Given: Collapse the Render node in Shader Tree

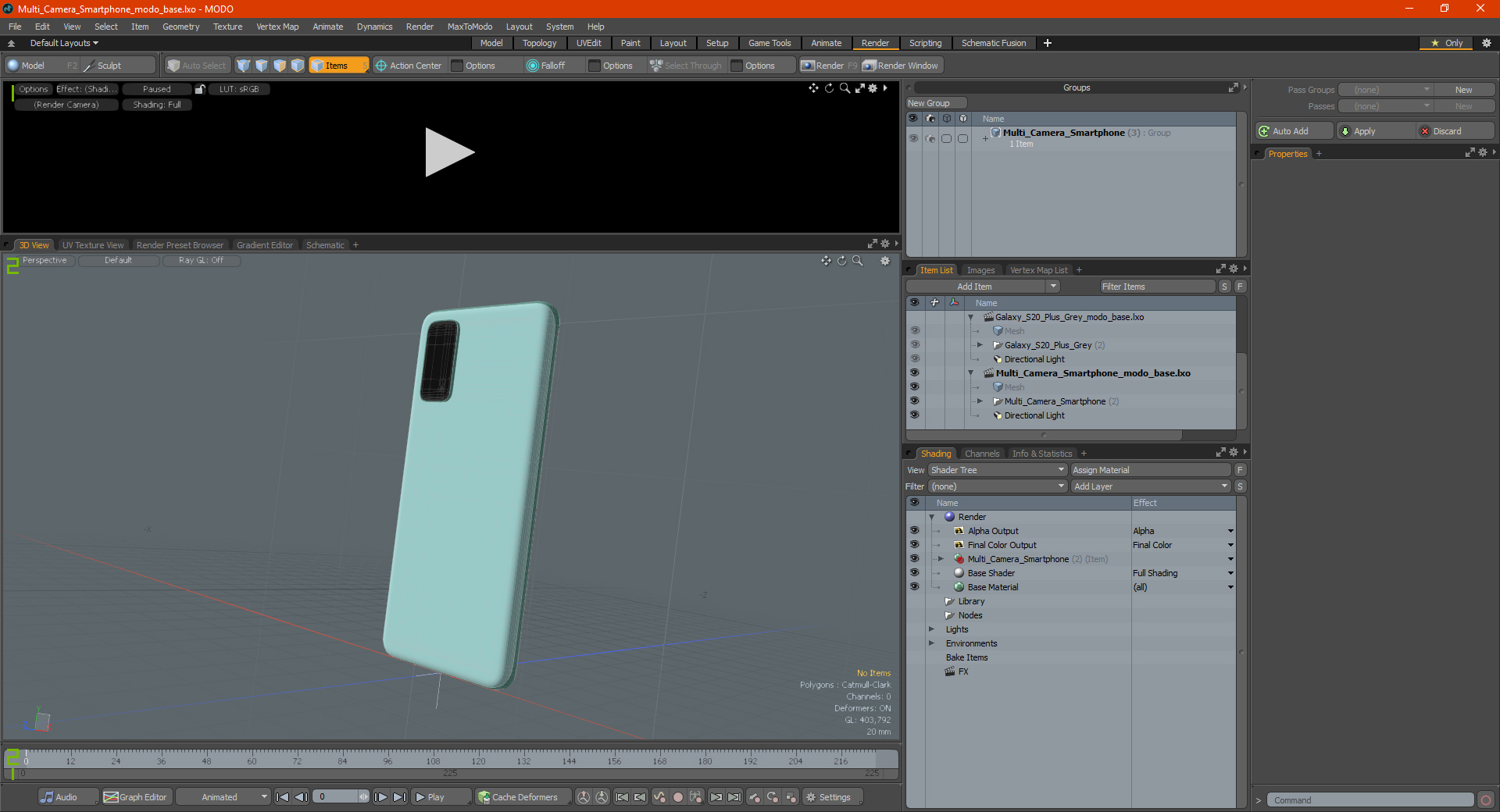Looking at the screenshot, I should 931,517.
